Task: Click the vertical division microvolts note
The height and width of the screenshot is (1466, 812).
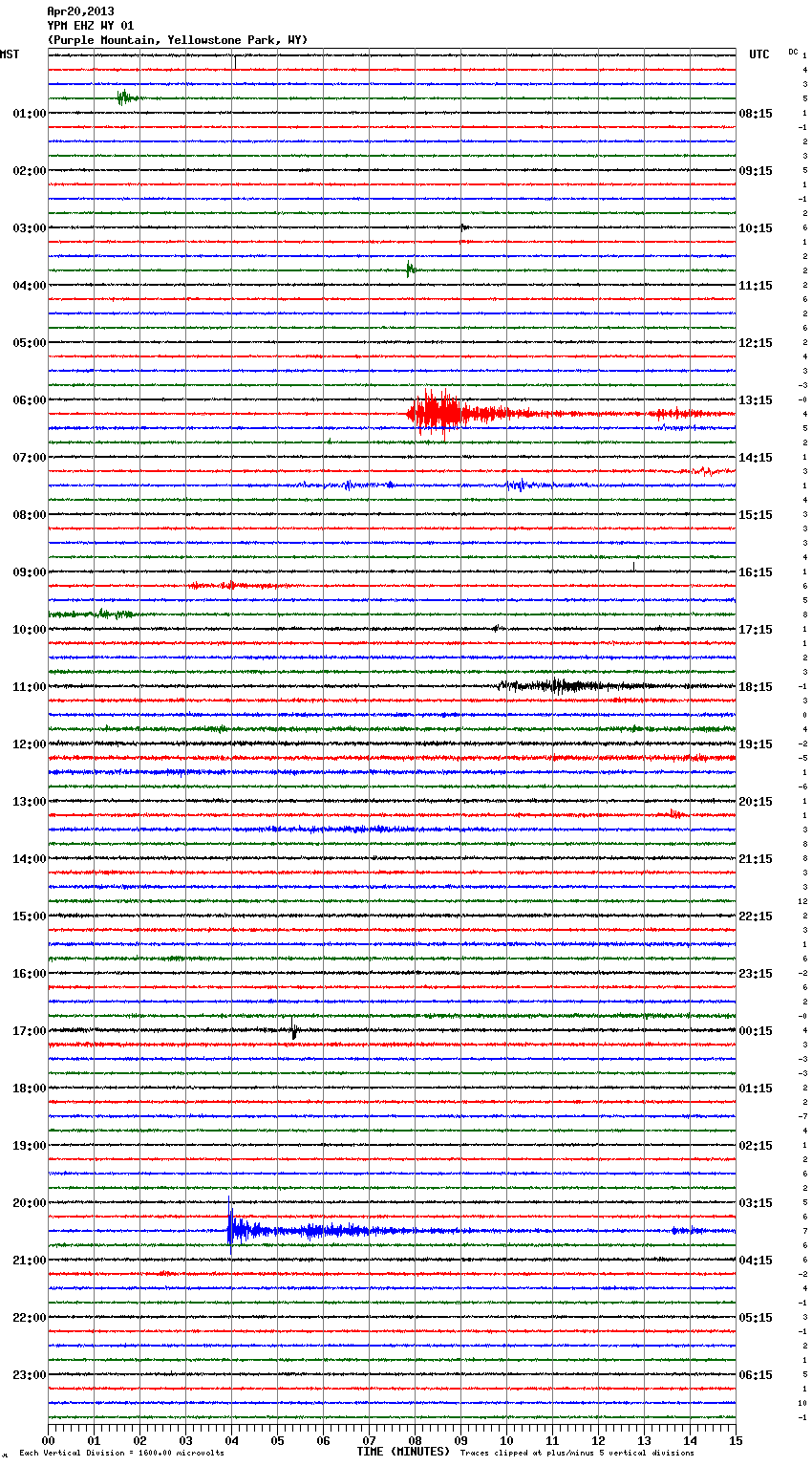Action: pyautogui.click(x=121, y=1453)
